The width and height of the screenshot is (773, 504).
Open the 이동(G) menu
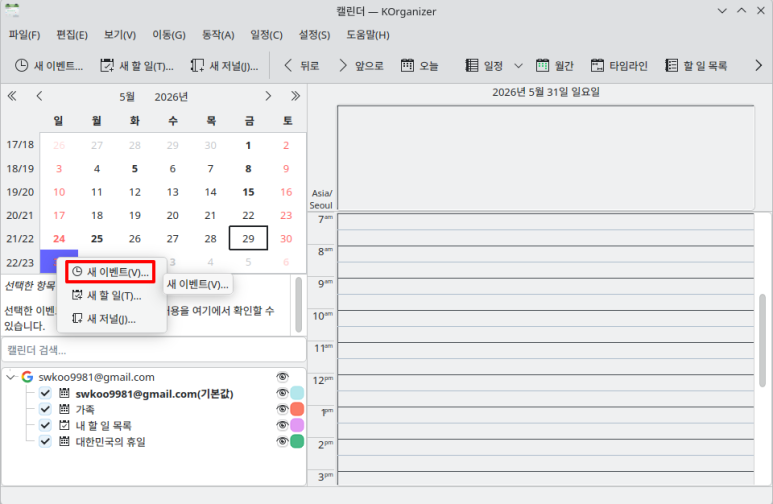coord(169,35)
